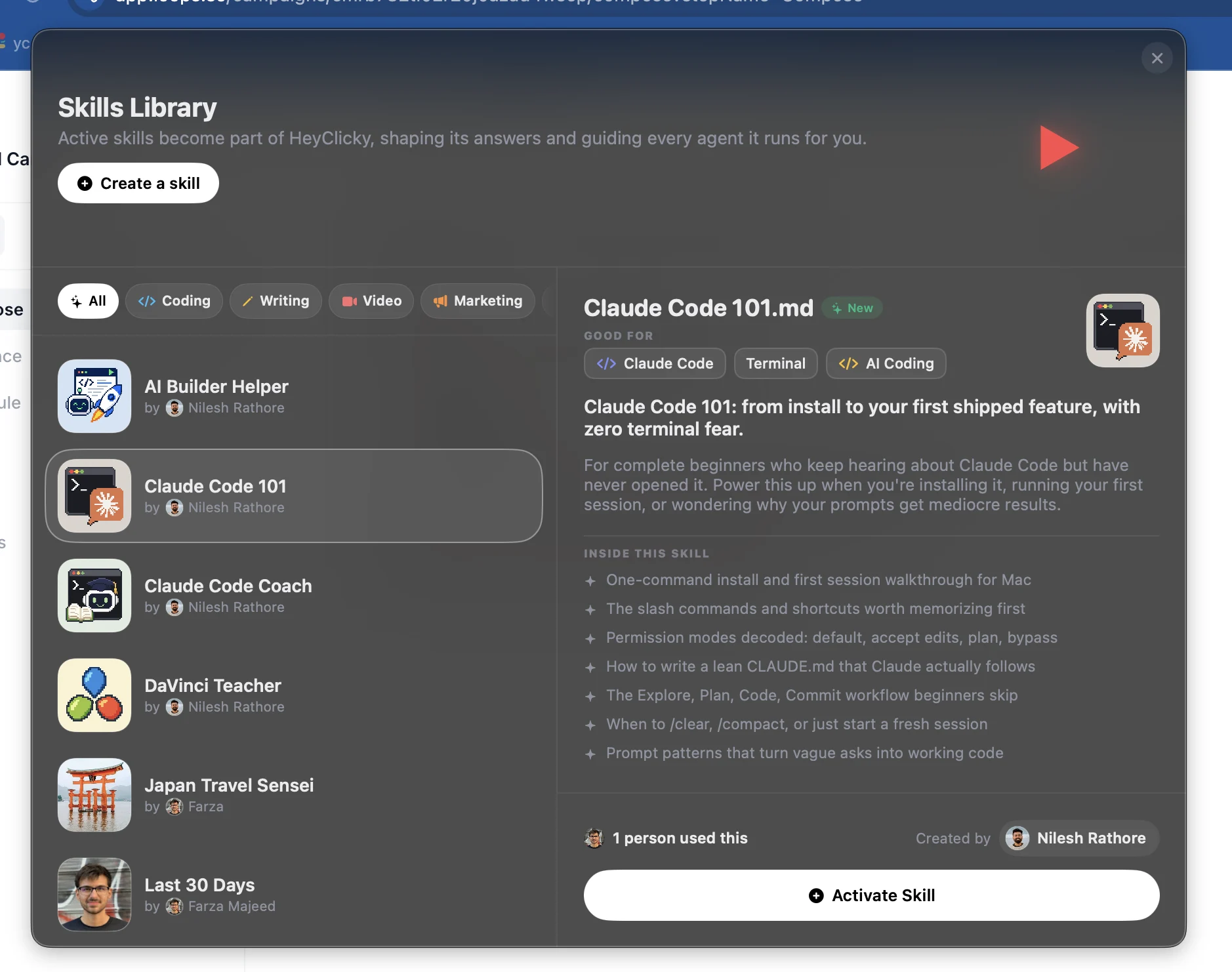Filter skills by Writing
Screen dimensions: 1232x972
click(x=276, y=301)
